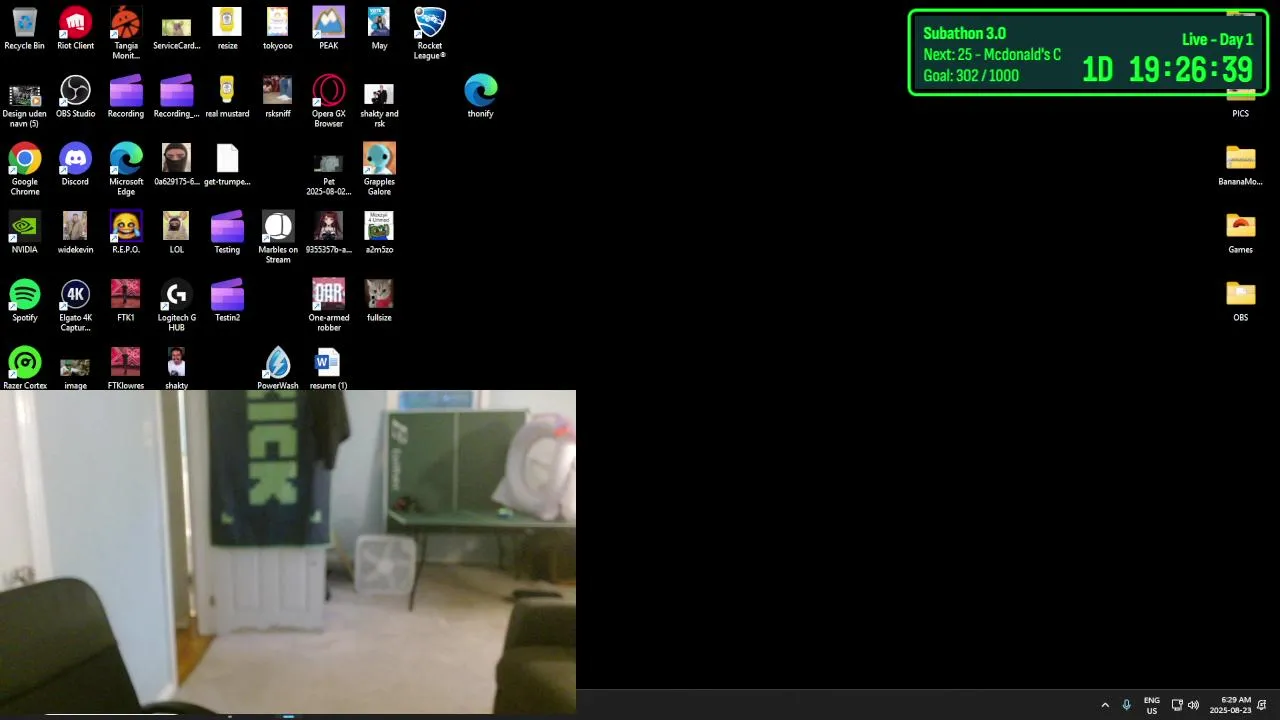Open the 6:29 AM clock calendar
This screenshot has height=720, width=1280.
[1230, 705]
